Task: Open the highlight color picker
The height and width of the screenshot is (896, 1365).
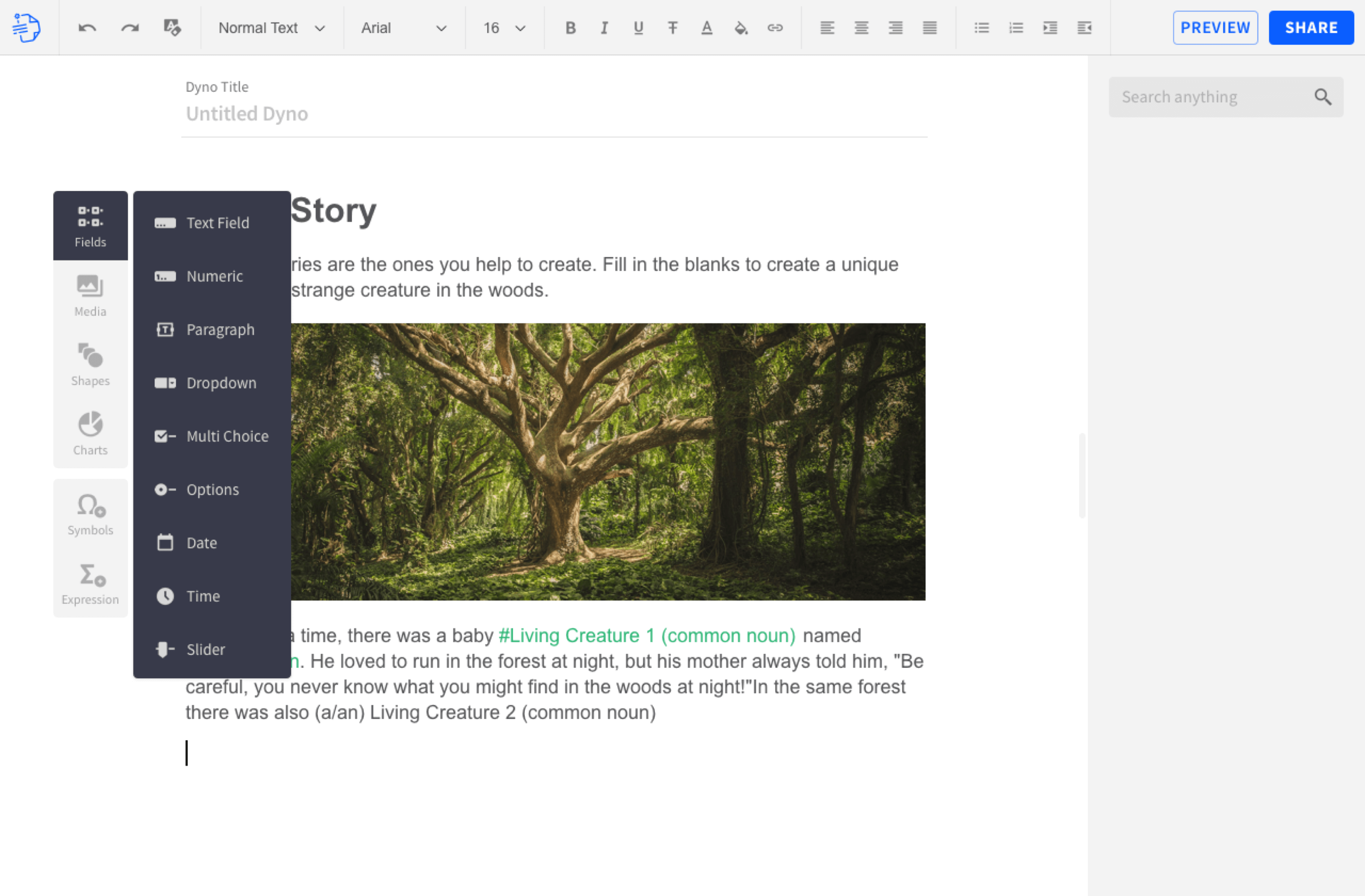Action: [741, 28]
